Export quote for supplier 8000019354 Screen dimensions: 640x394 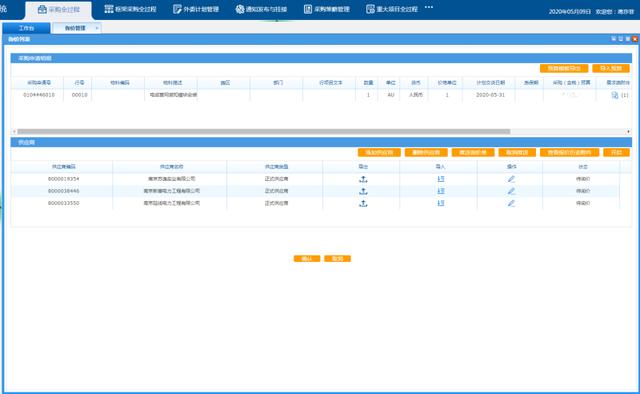point(363,179)
